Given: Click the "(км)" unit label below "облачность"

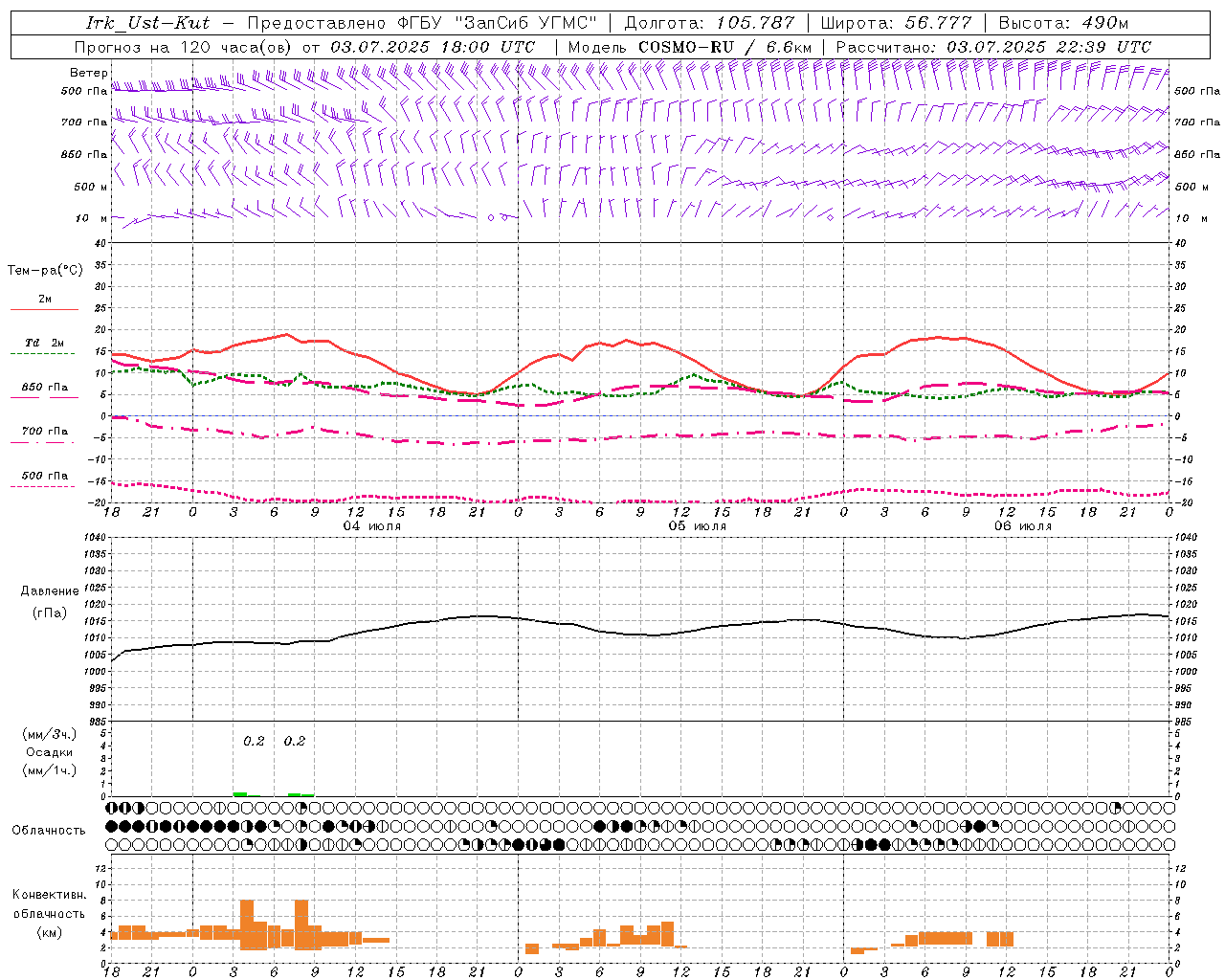Looking at the screenshot, I should tap(50, 932).
